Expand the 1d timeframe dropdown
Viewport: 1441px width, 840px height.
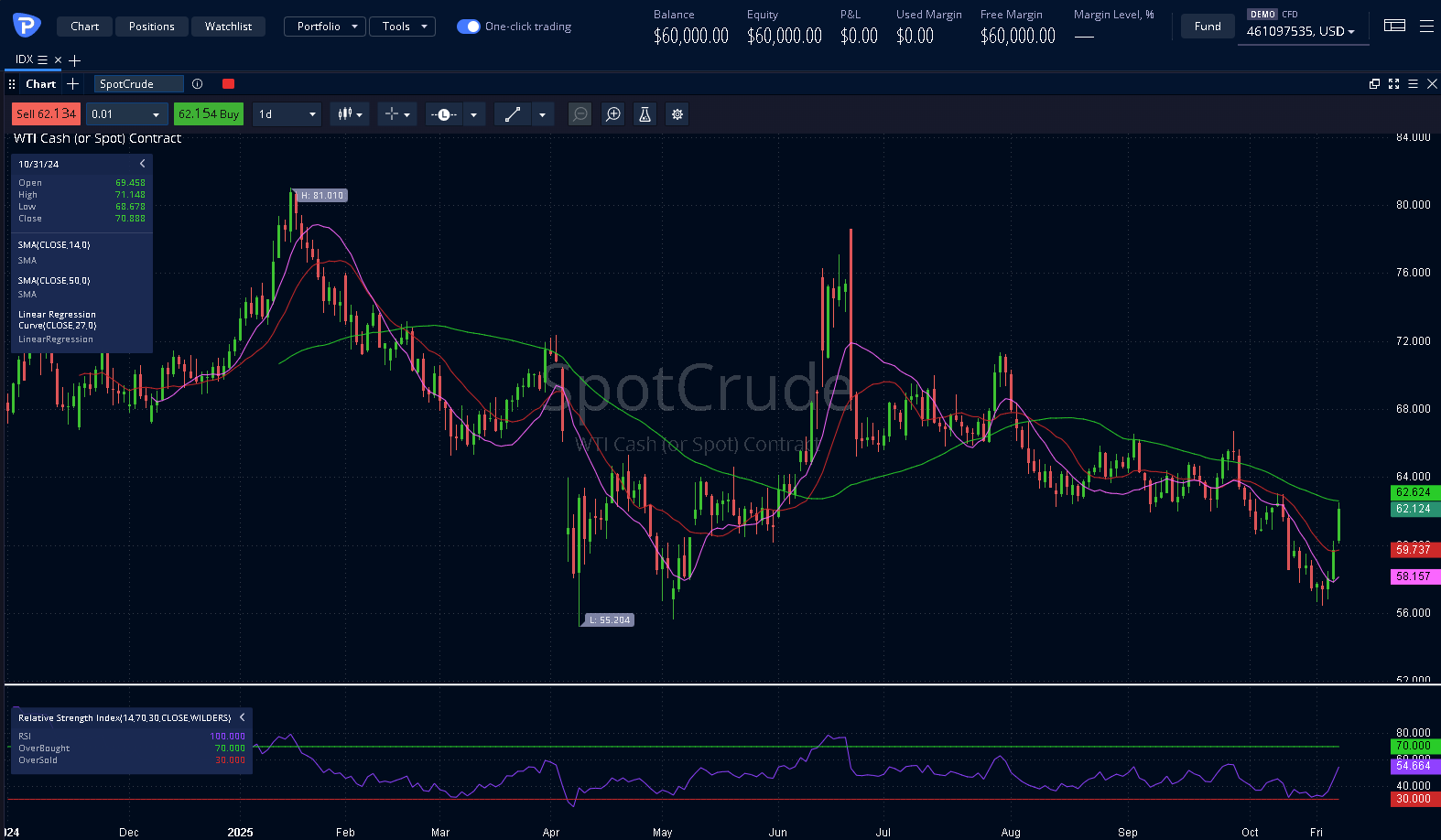tap(287, 114)
